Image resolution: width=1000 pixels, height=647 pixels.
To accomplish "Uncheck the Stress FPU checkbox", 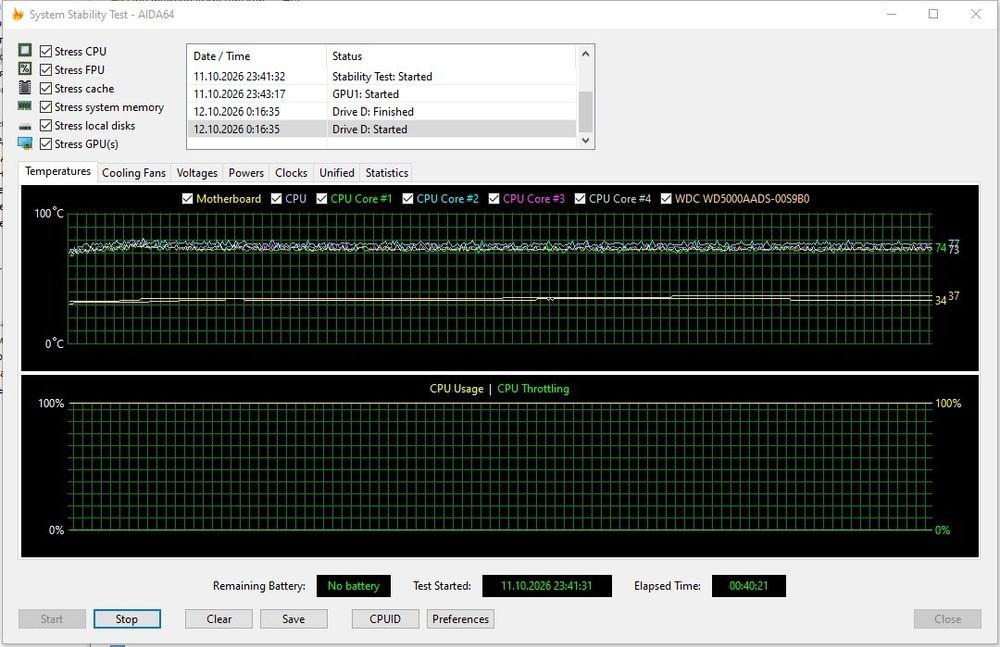I will pyautogui.click(x=46, y=70).
